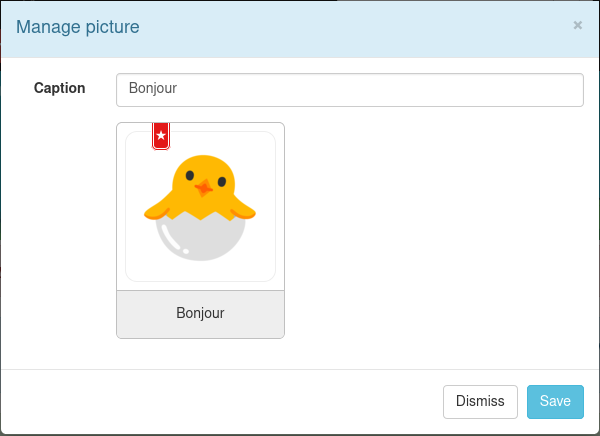Click the chick's orange beak
The image size is (600, 436).
(203, 187)
